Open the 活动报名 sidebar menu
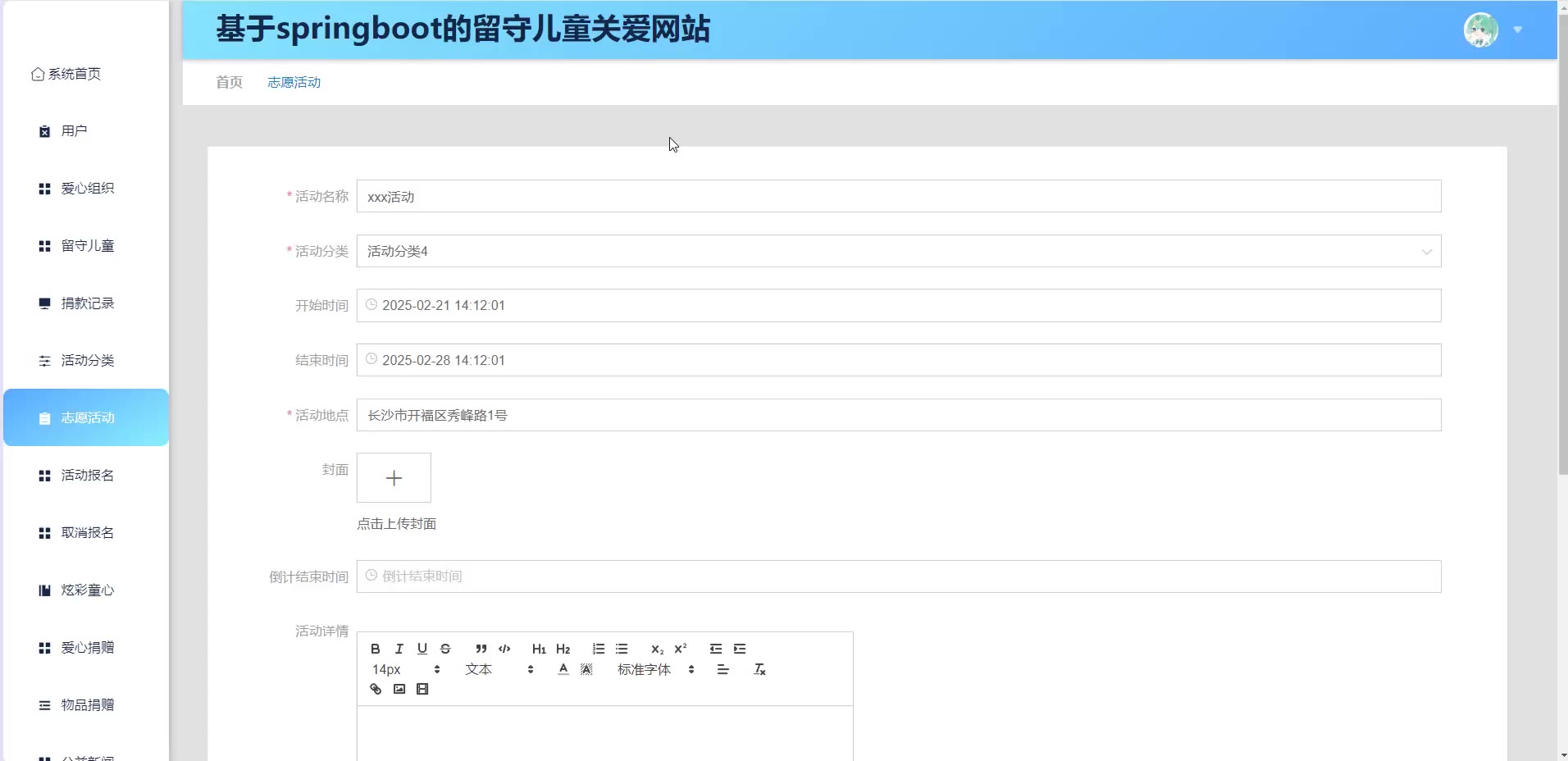Screen dimensions: 1568x761 tap(86, 476)
